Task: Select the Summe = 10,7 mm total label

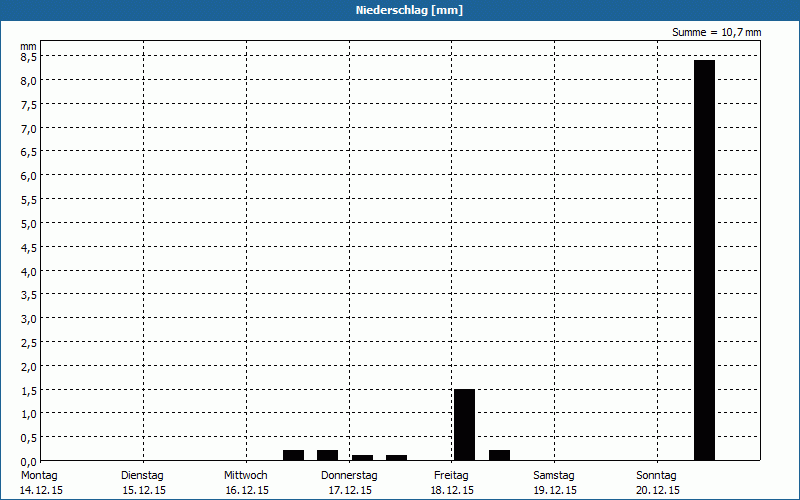Action: [716, 33]
